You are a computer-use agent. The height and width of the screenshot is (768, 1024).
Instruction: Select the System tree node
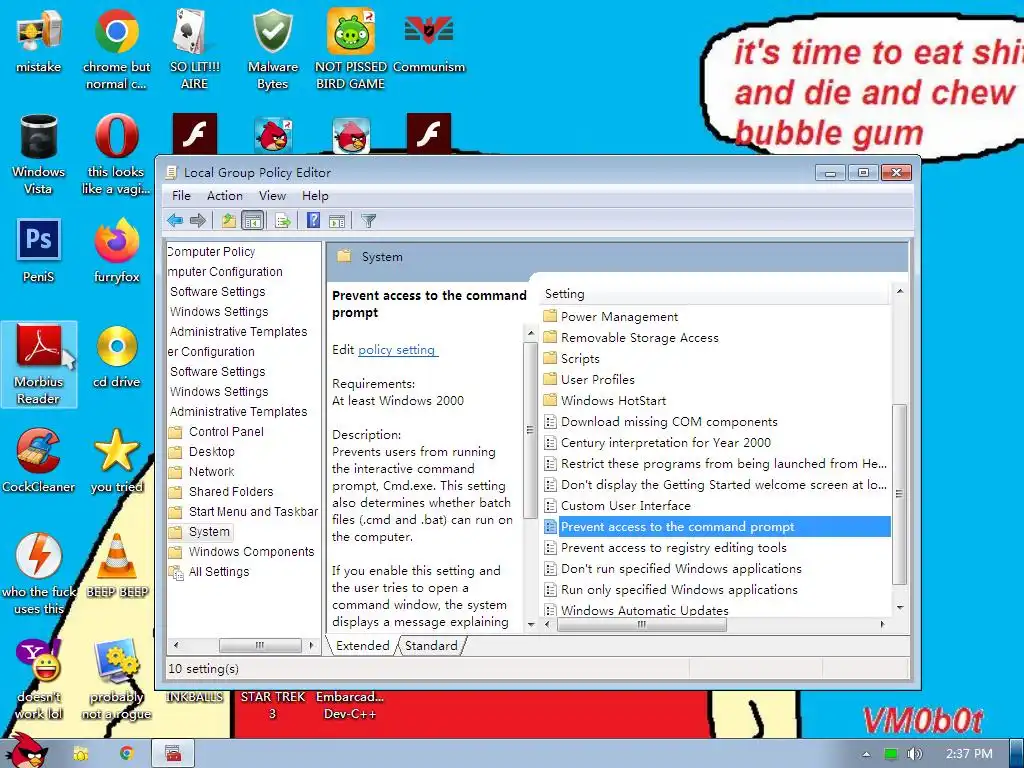[209, 532]
